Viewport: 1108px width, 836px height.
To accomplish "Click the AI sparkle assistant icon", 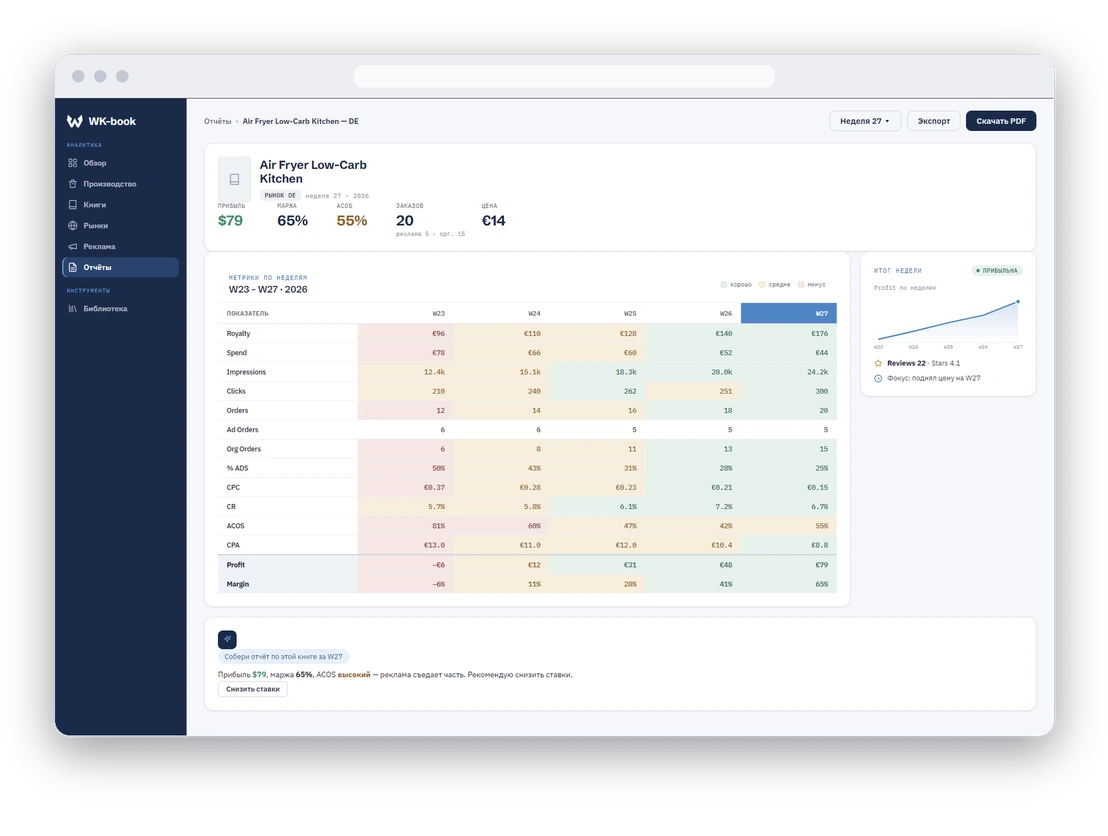I will [227, 639].
